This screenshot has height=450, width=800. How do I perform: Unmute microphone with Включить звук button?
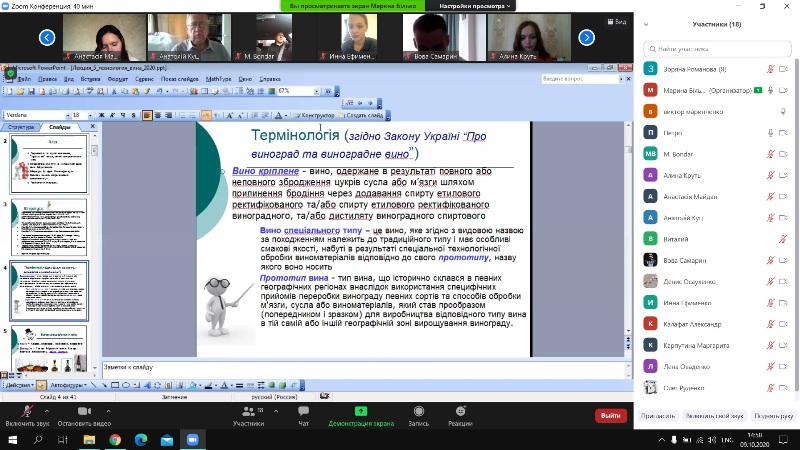click(x=27, y=415)
